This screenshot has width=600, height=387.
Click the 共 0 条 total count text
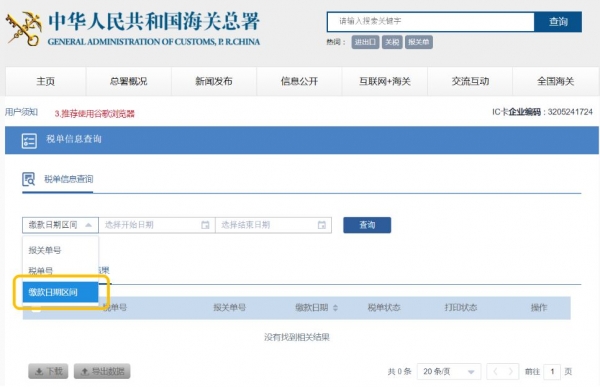click(399, 371)
